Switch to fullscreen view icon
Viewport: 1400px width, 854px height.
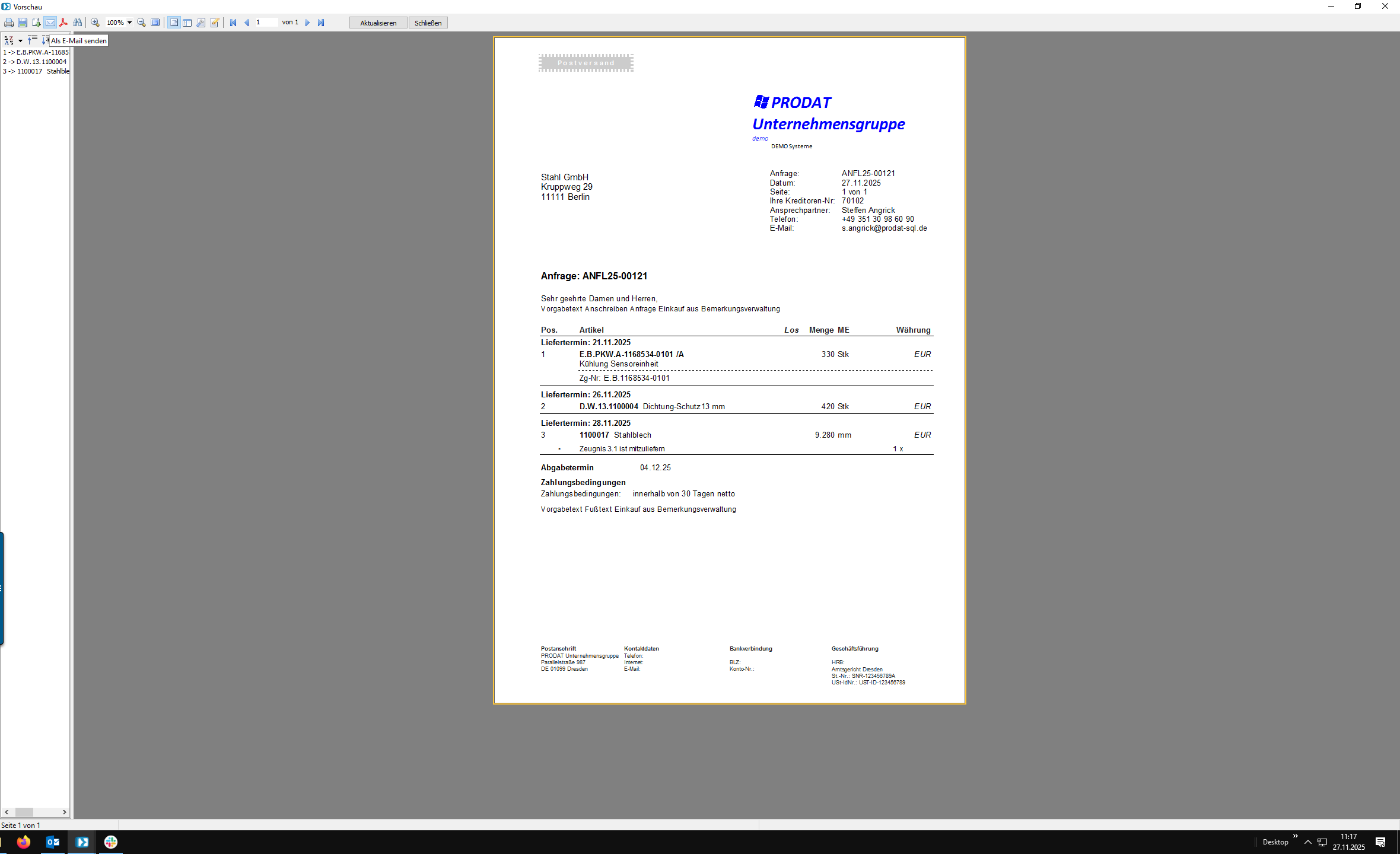(x=155, y=23)
